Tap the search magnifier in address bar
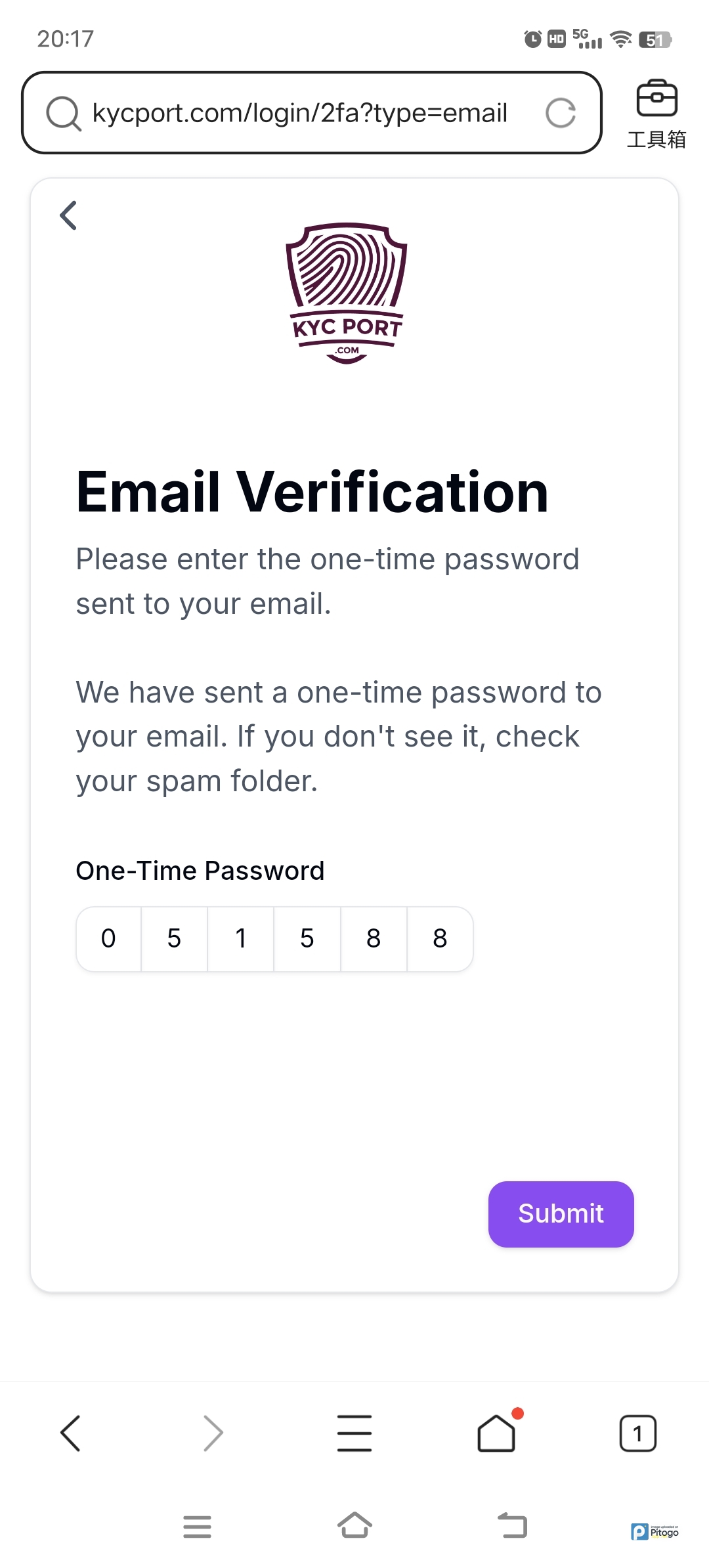 63,113
